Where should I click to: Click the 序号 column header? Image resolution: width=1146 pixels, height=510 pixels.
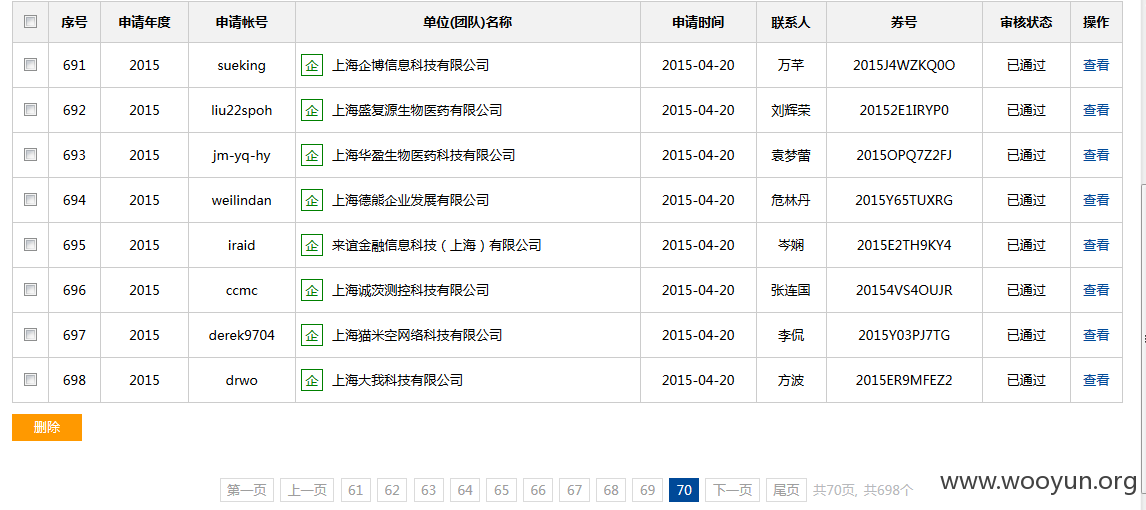coord(75,22)
